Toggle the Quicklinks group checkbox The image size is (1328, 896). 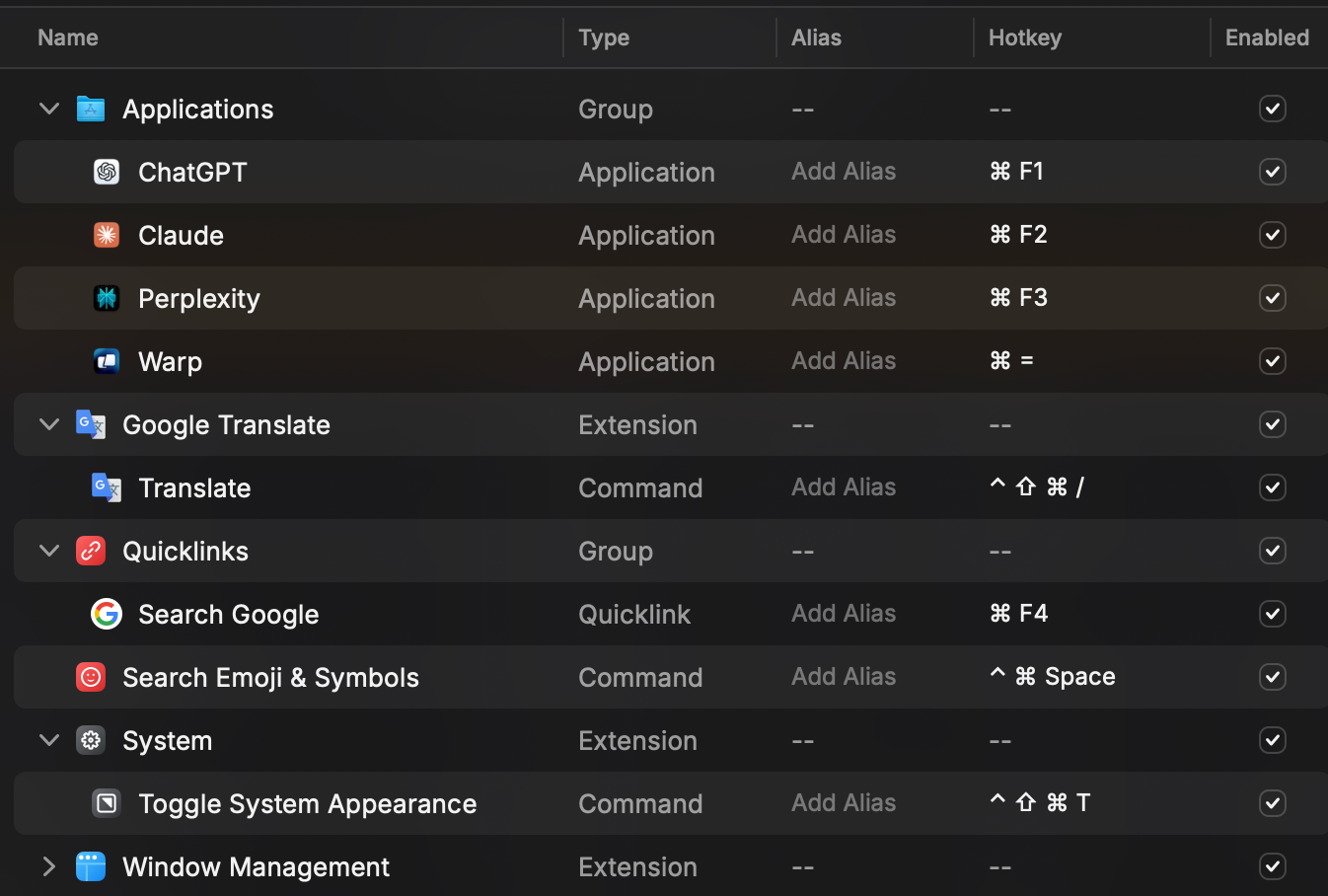pos(1273,551)
